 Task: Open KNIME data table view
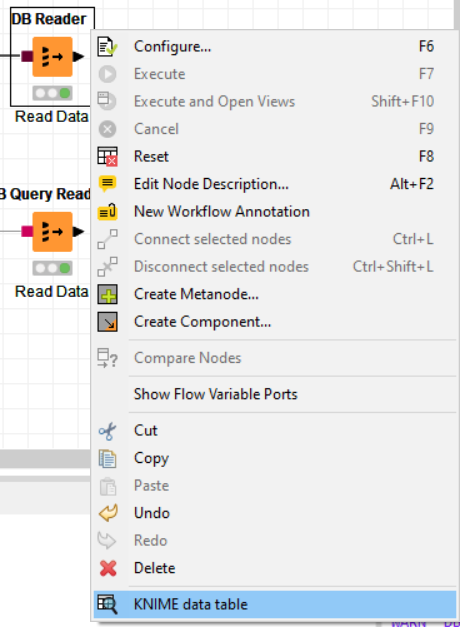pos(274,604)
